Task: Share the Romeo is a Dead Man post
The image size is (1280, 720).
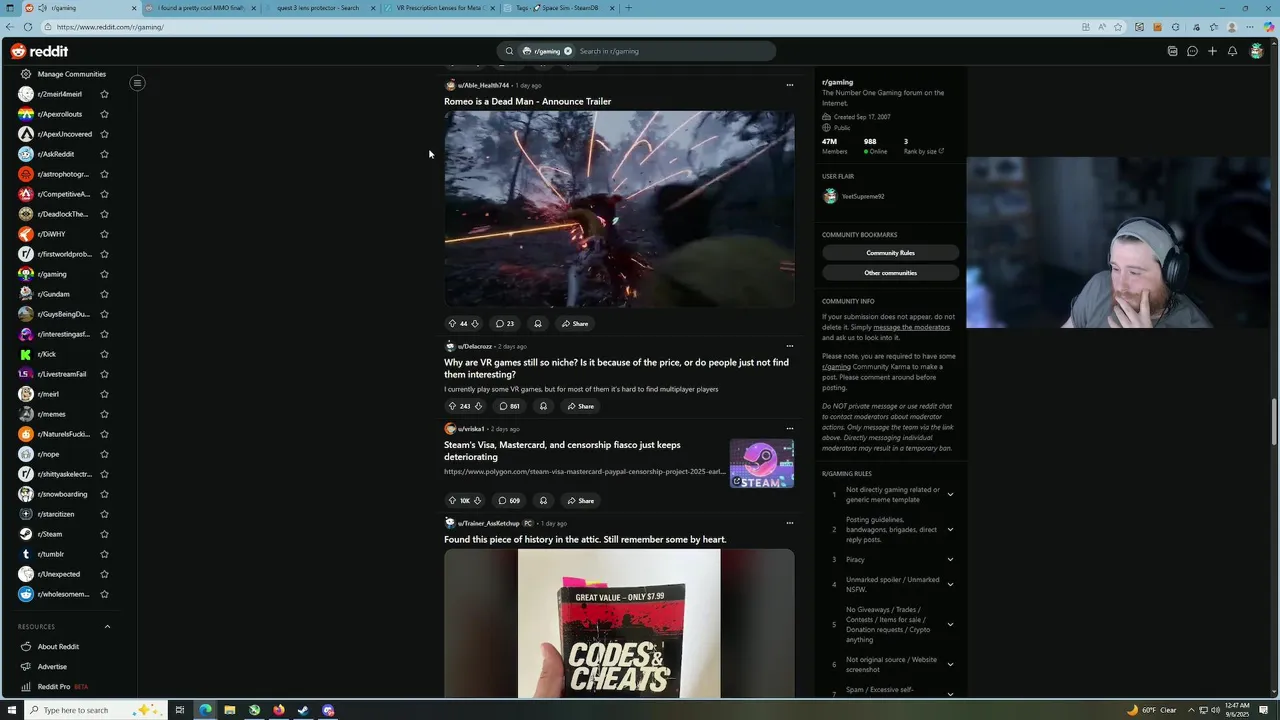Action: (575, 324)
